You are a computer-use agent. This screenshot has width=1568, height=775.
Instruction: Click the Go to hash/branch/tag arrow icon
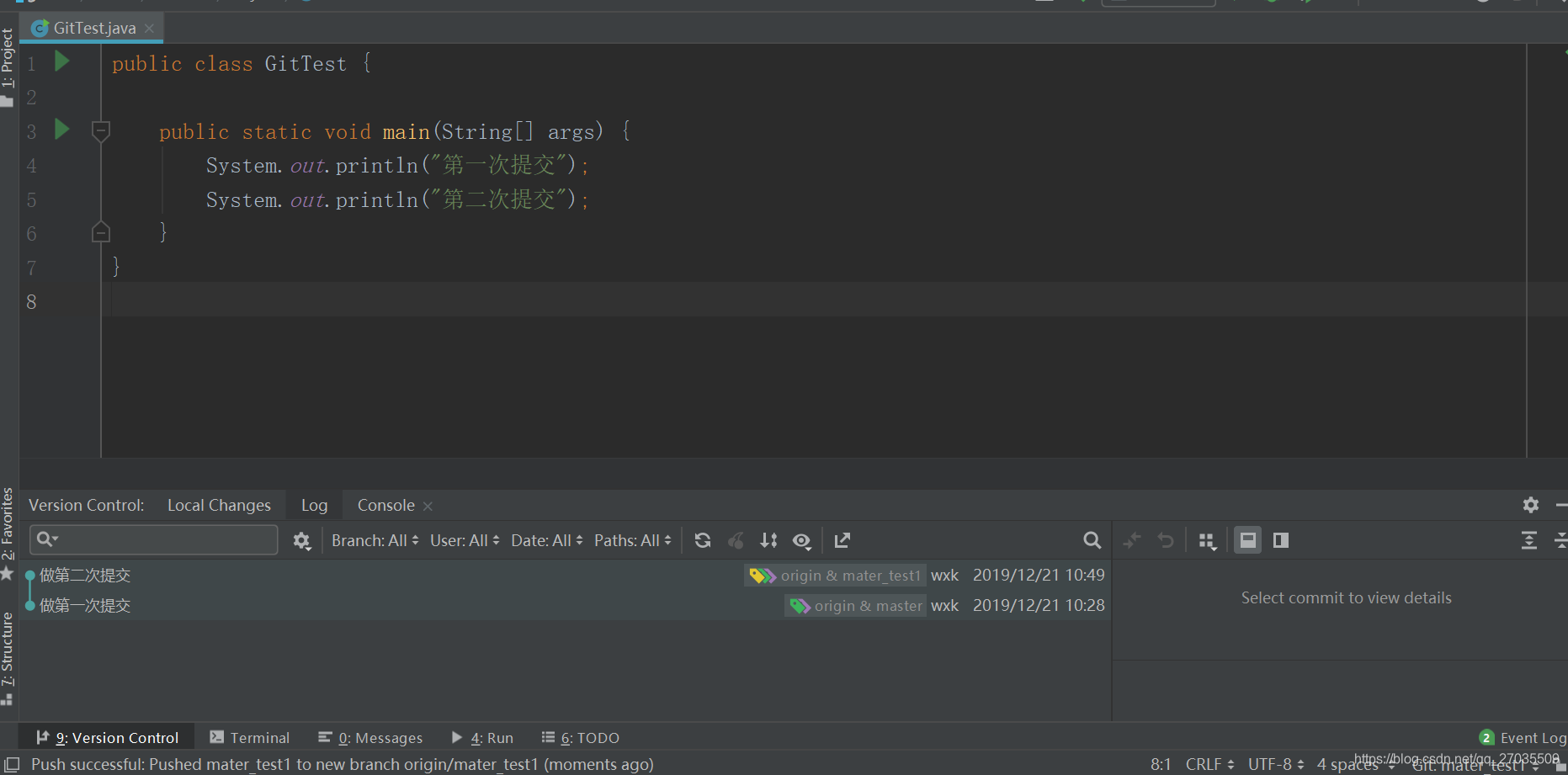842,540
